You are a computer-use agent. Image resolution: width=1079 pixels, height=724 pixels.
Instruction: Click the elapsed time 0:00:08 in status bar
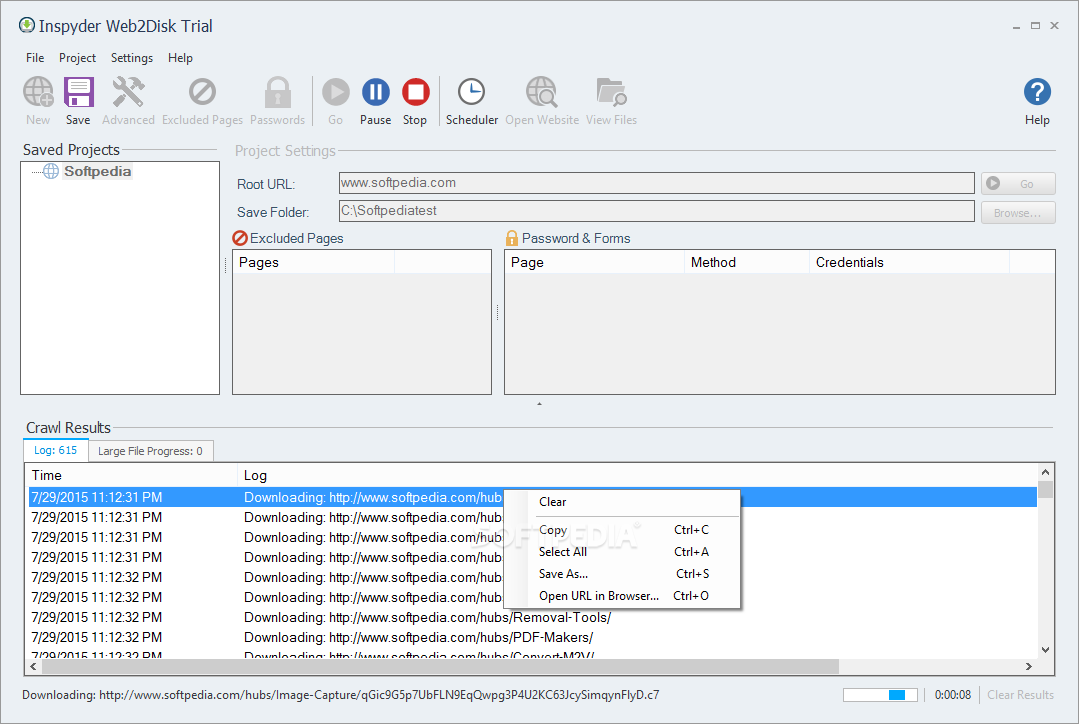coord(952,695)
